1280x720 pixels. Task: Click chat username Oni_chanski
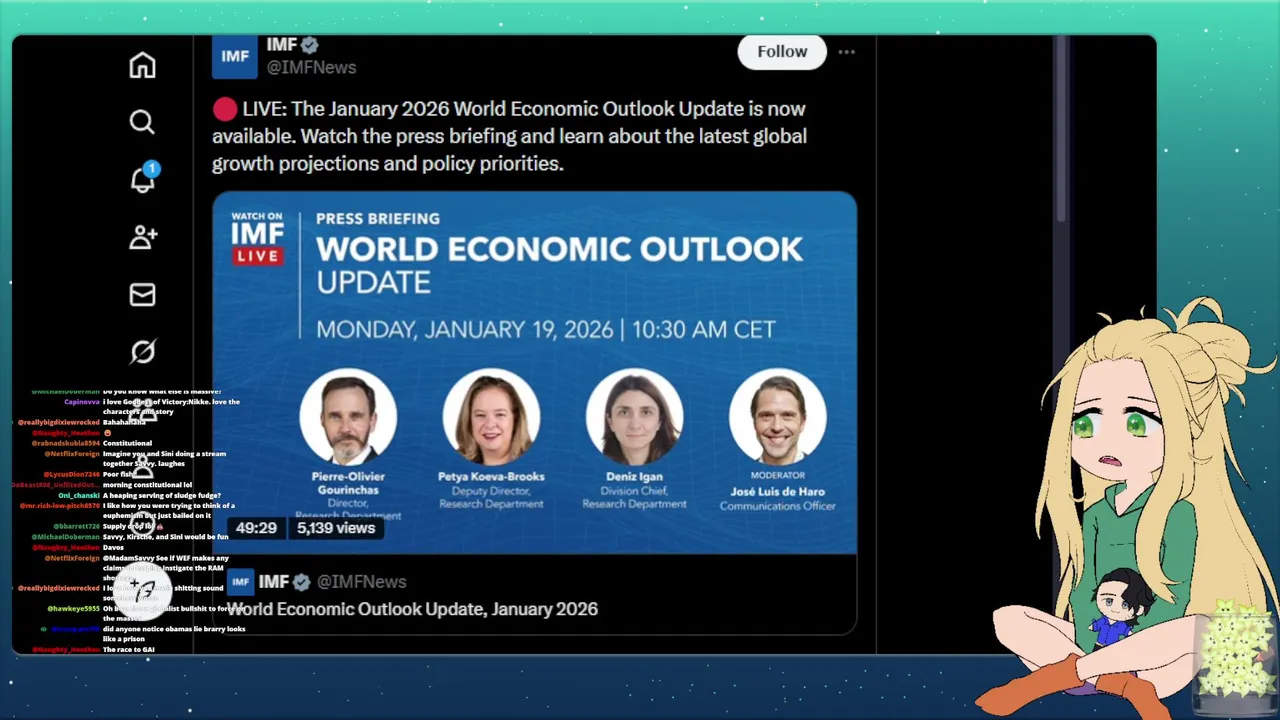(x=79, y=495)
